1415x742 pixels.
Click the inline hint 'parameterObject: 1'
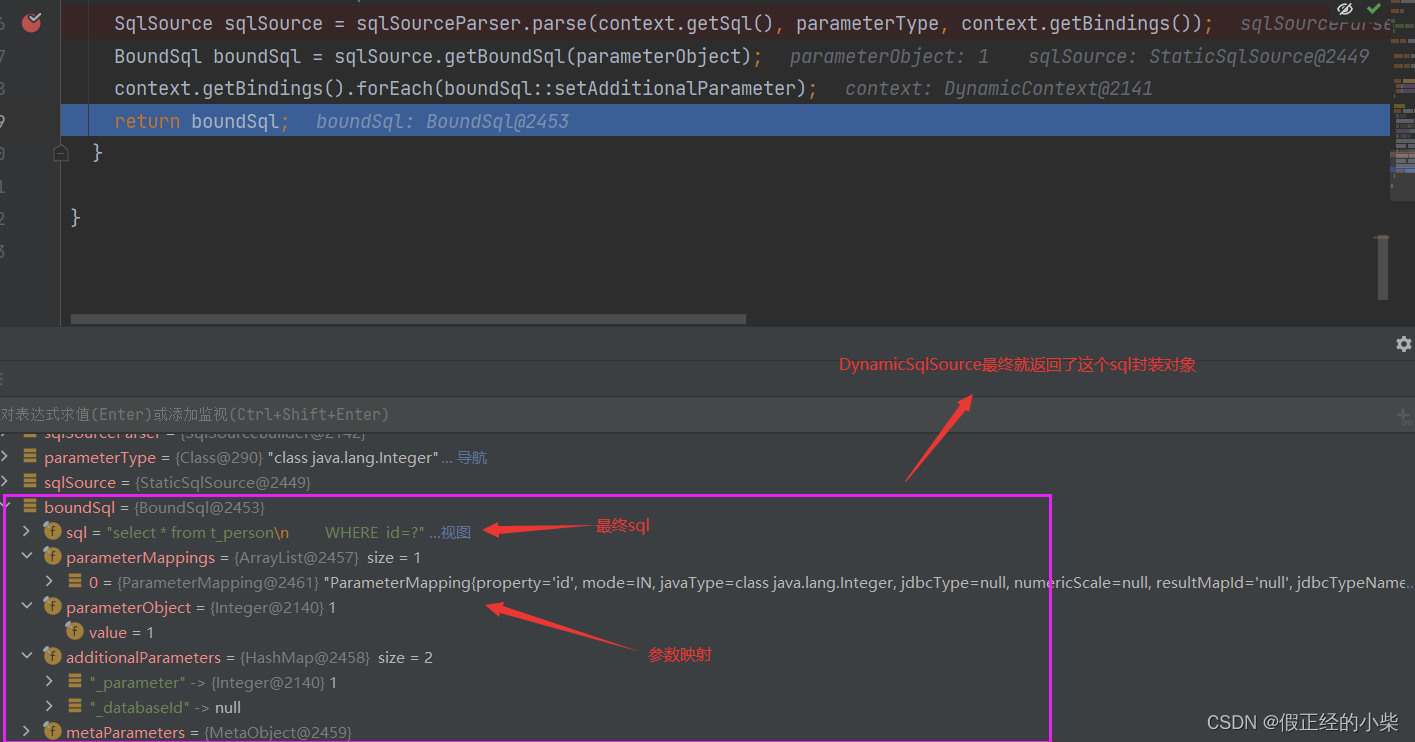coord(889,56)
